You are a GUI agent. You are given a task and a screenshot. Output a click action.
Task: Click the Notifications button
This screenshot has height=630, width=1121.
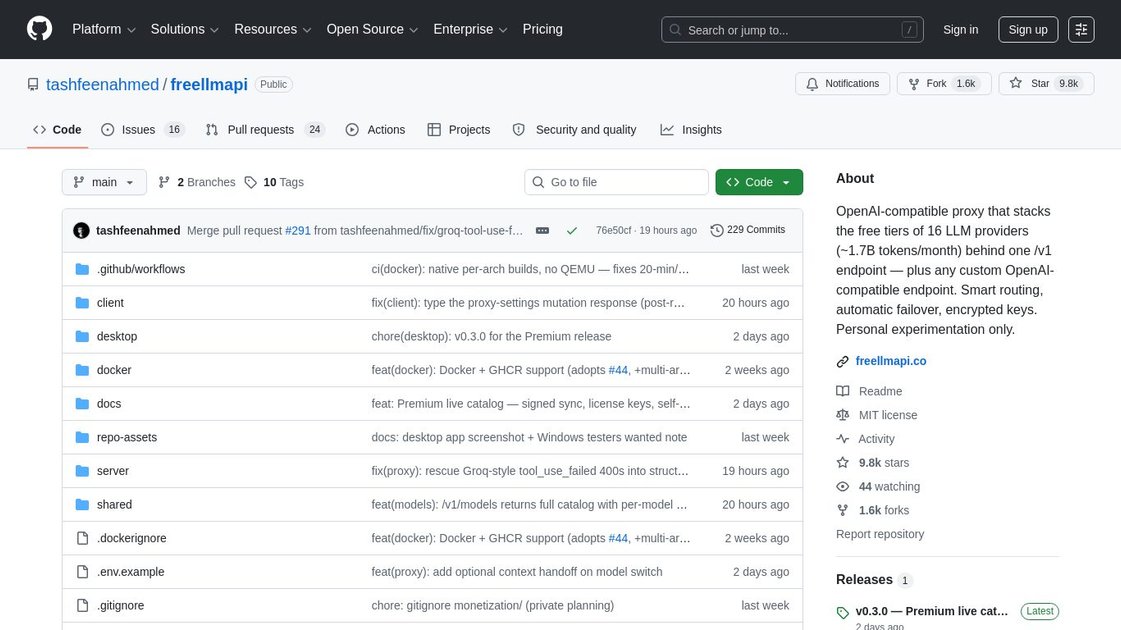(842, 84)
